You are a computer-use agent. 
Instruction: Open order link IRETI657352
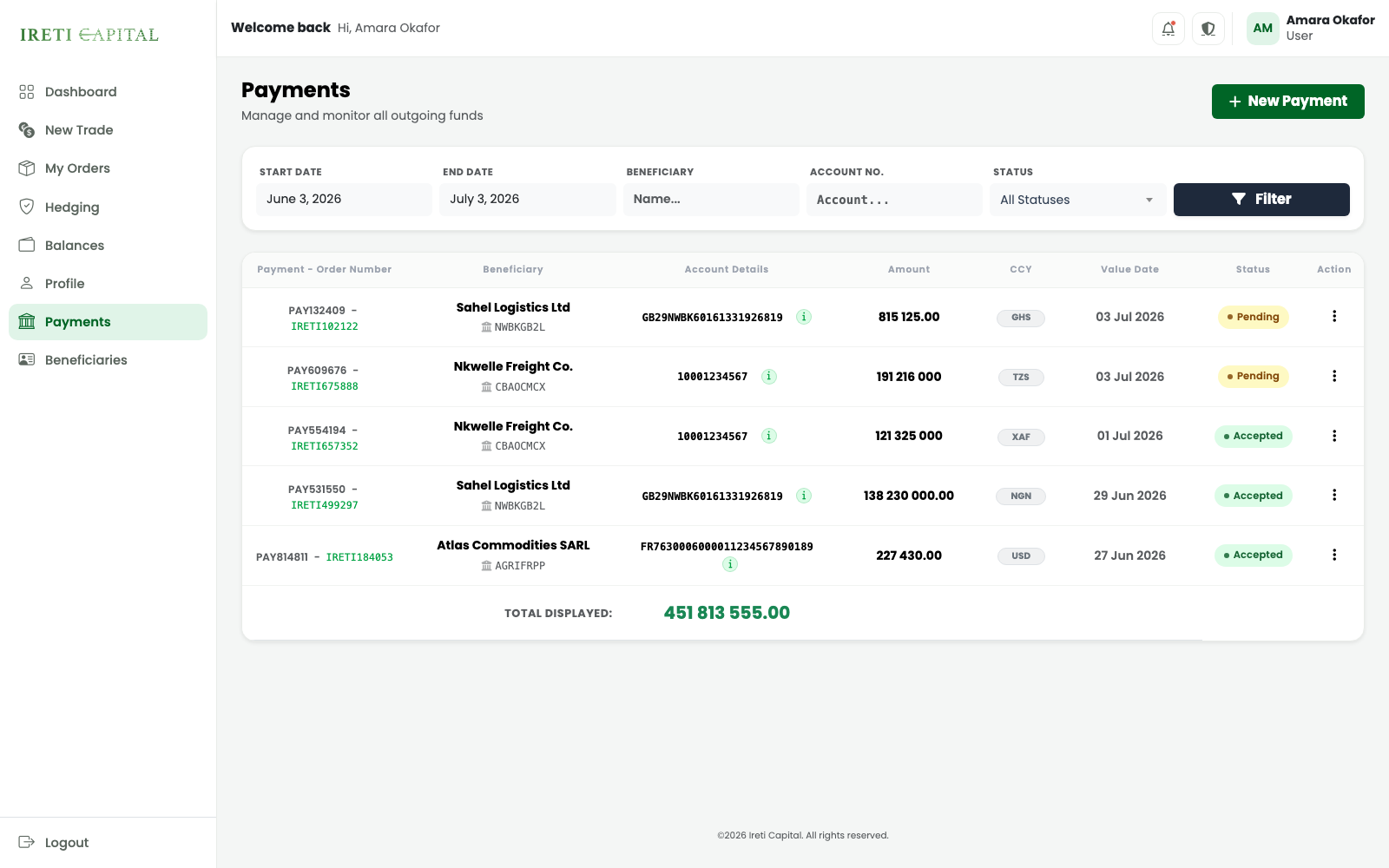click(325, 446)
